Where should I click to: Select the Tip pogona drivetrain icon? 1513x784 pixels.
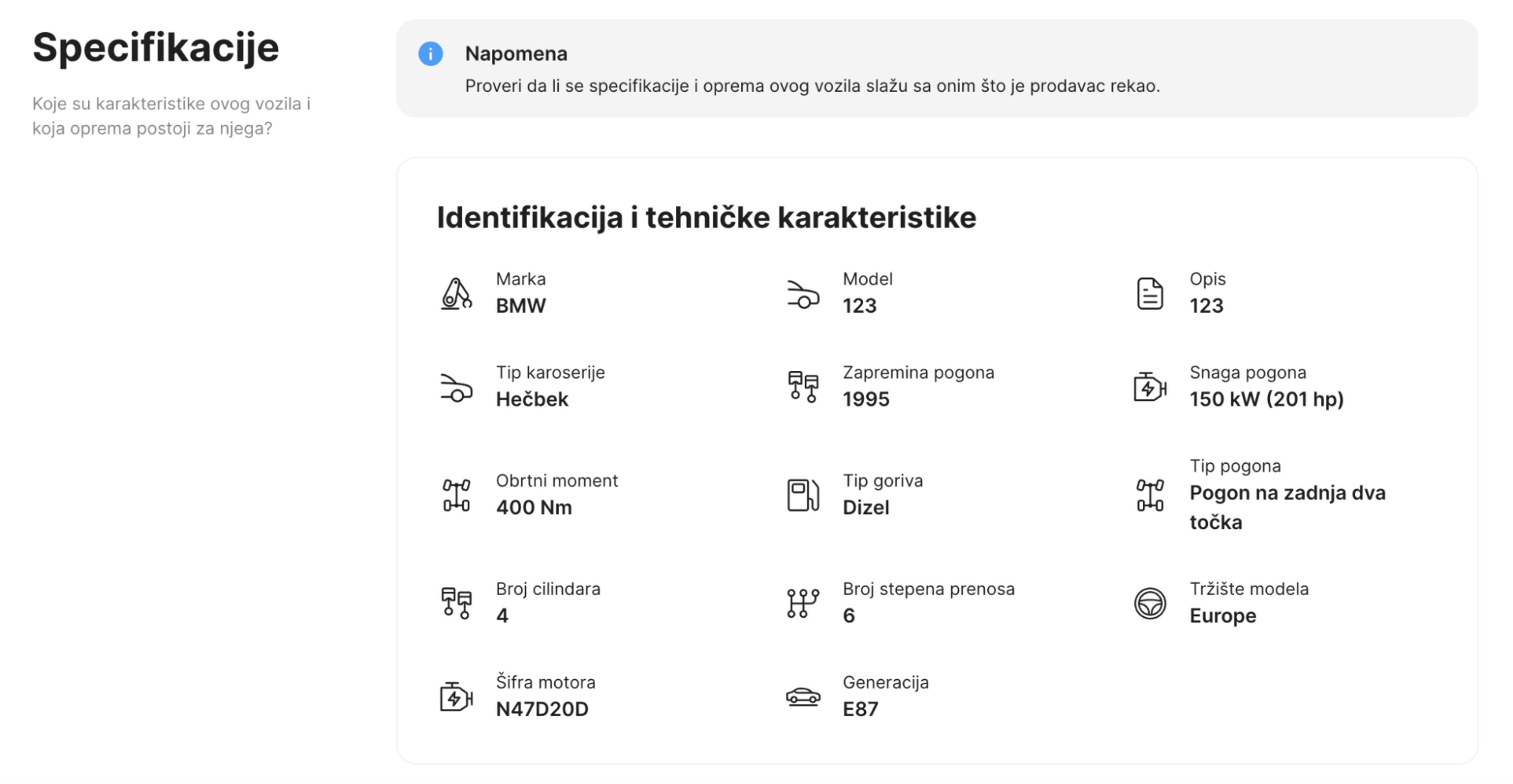coord(1149,495)
